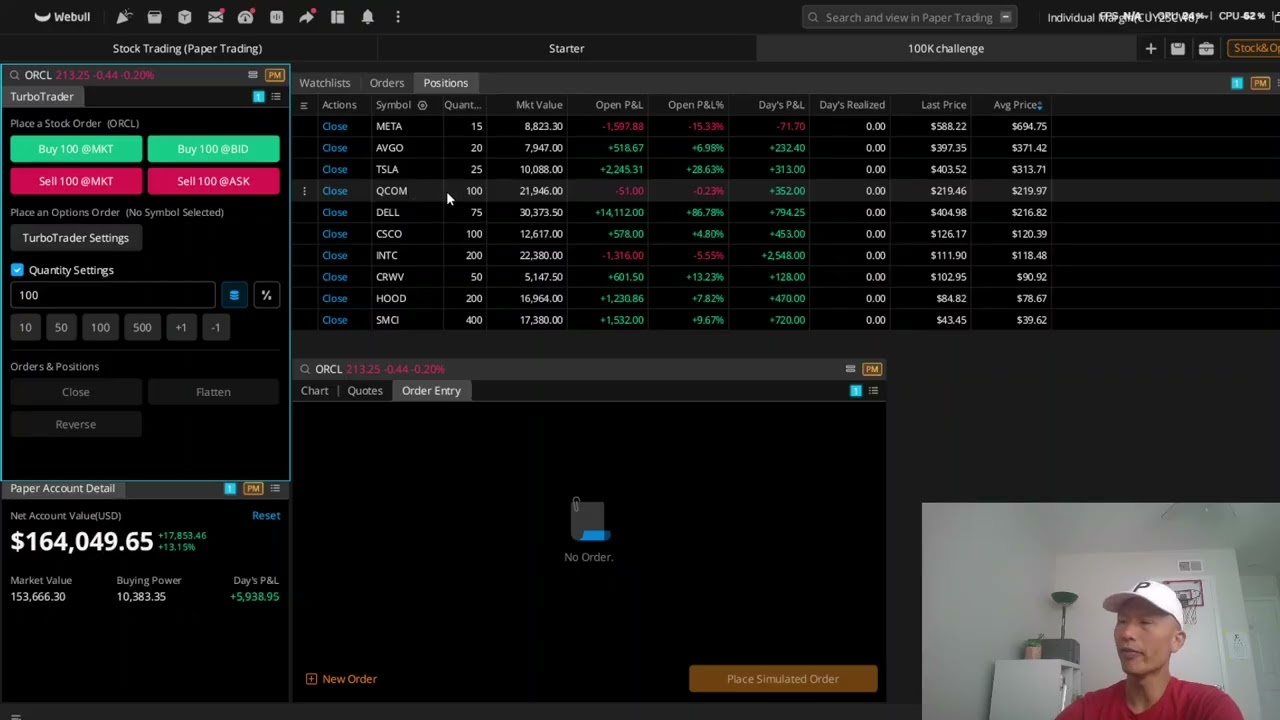Open the mail messages icon
The height and width of the screenshot is (720, 1280).
click(x=215, y=17)
